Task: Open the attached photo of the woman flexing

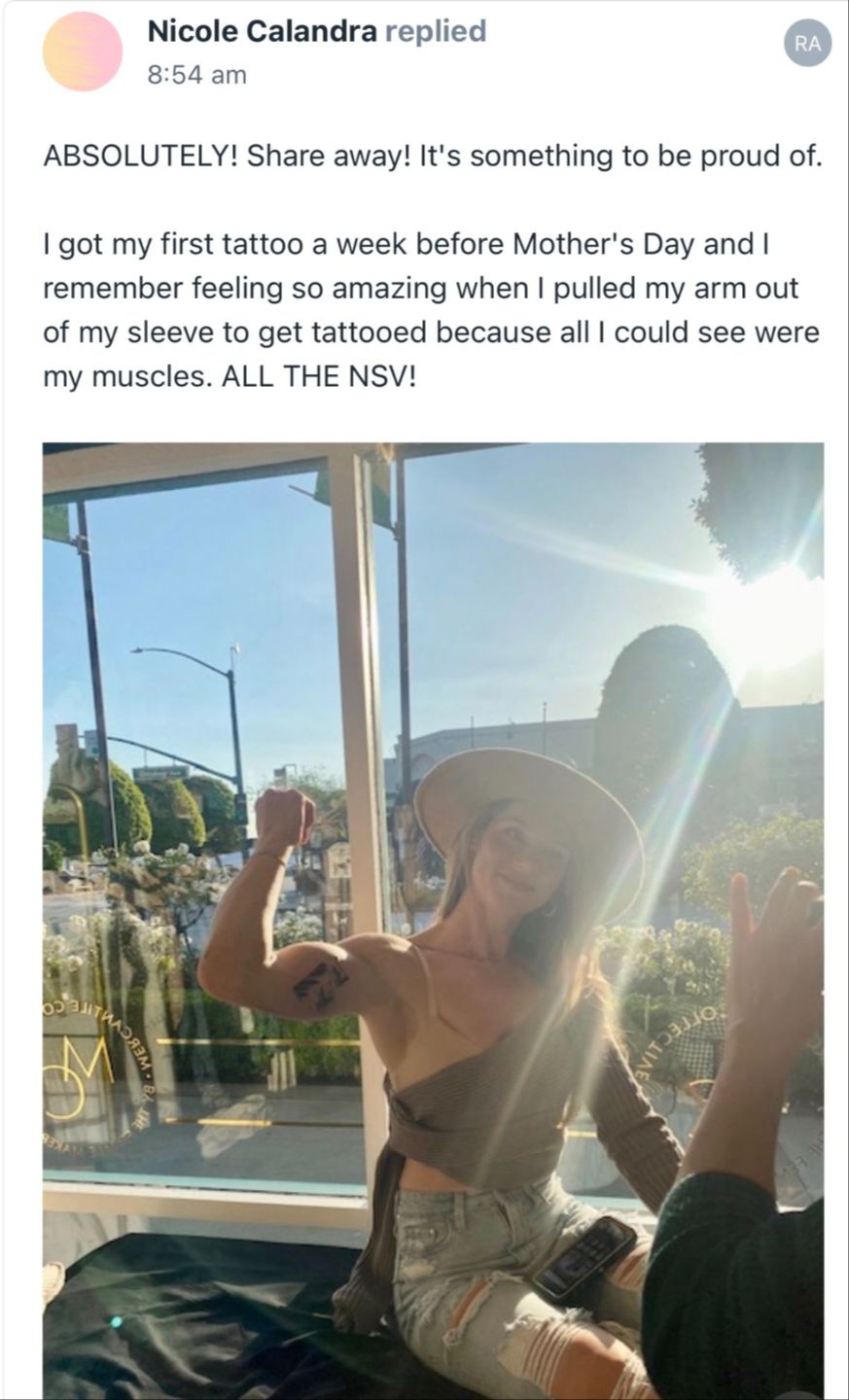Action: point(434,921)
